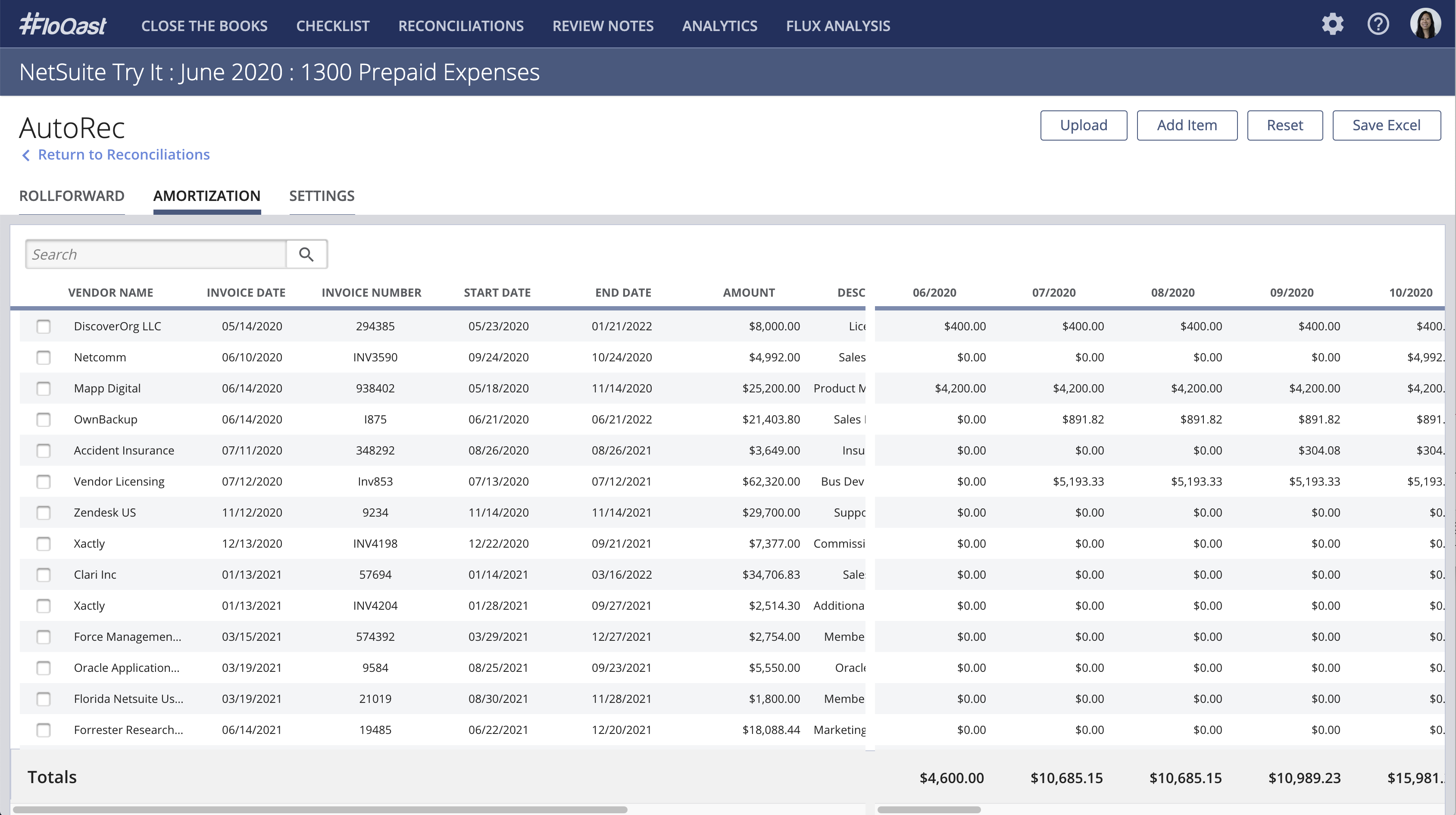
Task: Open the settings gear icon
Action: [x=1332, y=24]
